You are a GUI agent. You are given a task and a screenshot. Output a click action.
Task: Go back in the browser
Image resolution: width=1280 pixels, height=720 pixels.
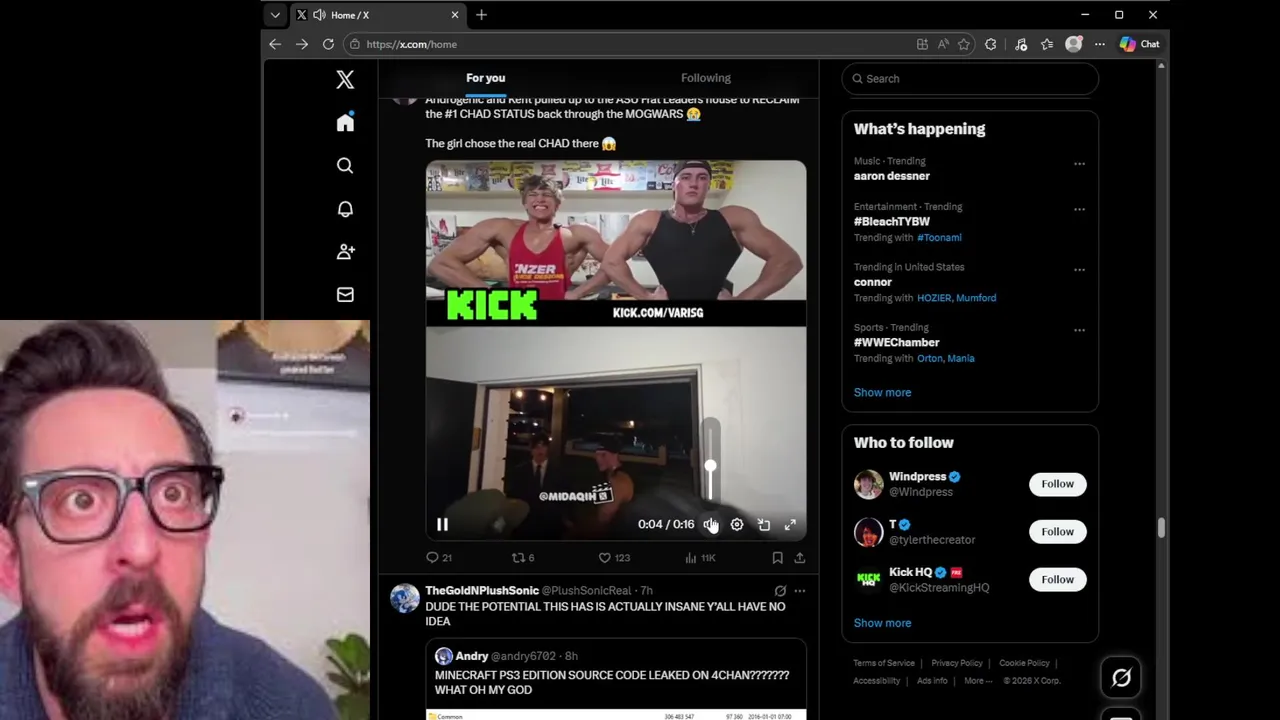275,44
